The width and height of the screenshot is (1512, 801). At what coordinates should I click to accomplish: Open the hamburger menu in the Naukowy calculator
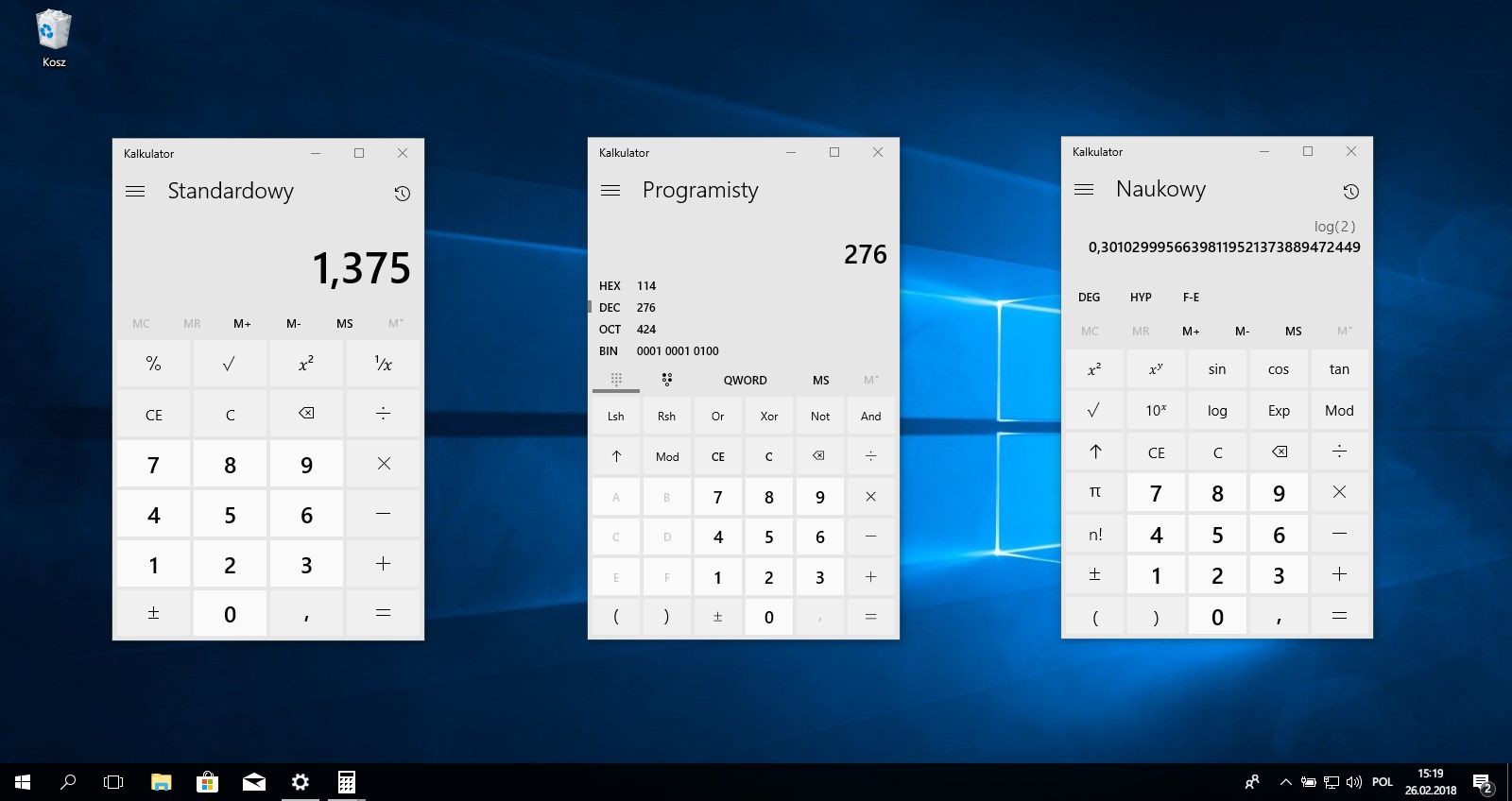1084,189
